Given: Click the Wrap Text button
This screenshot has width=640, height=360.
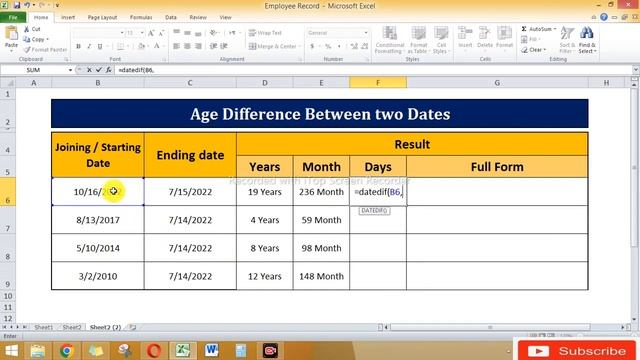Looking at the screenshot, I should [265, 33].
